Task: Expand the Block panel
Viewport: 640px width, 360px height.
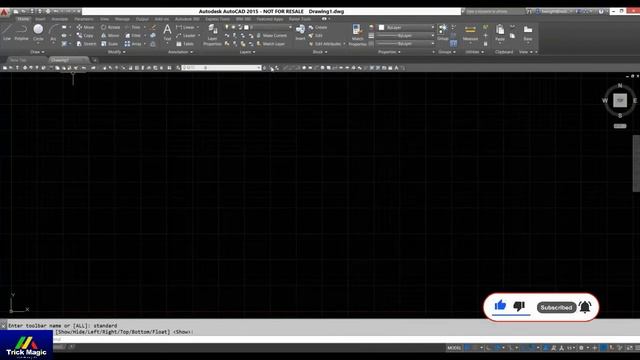Action: (x=320, y=52)
